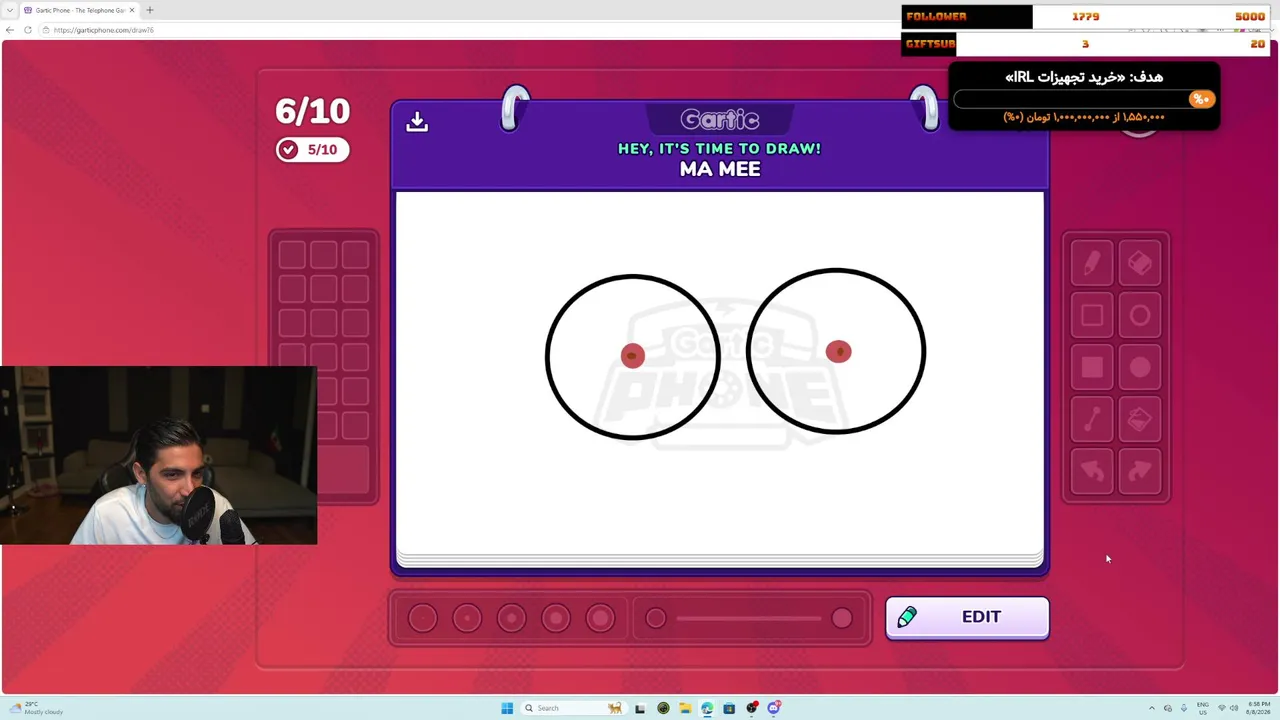Show hidden system tray icons

point(1151,708)
